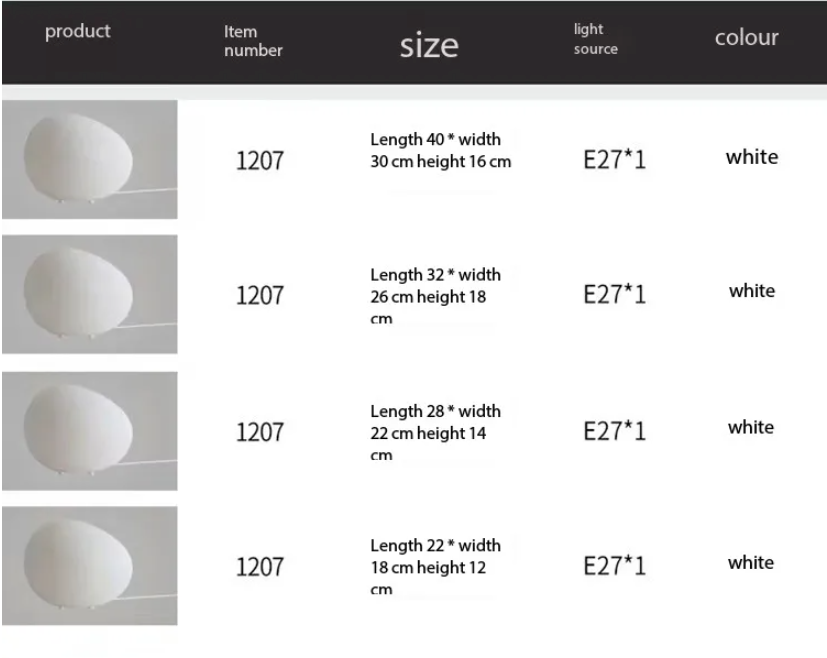Select the "Length 32 * width 26 cm" size text

click(x=435, y=286)
